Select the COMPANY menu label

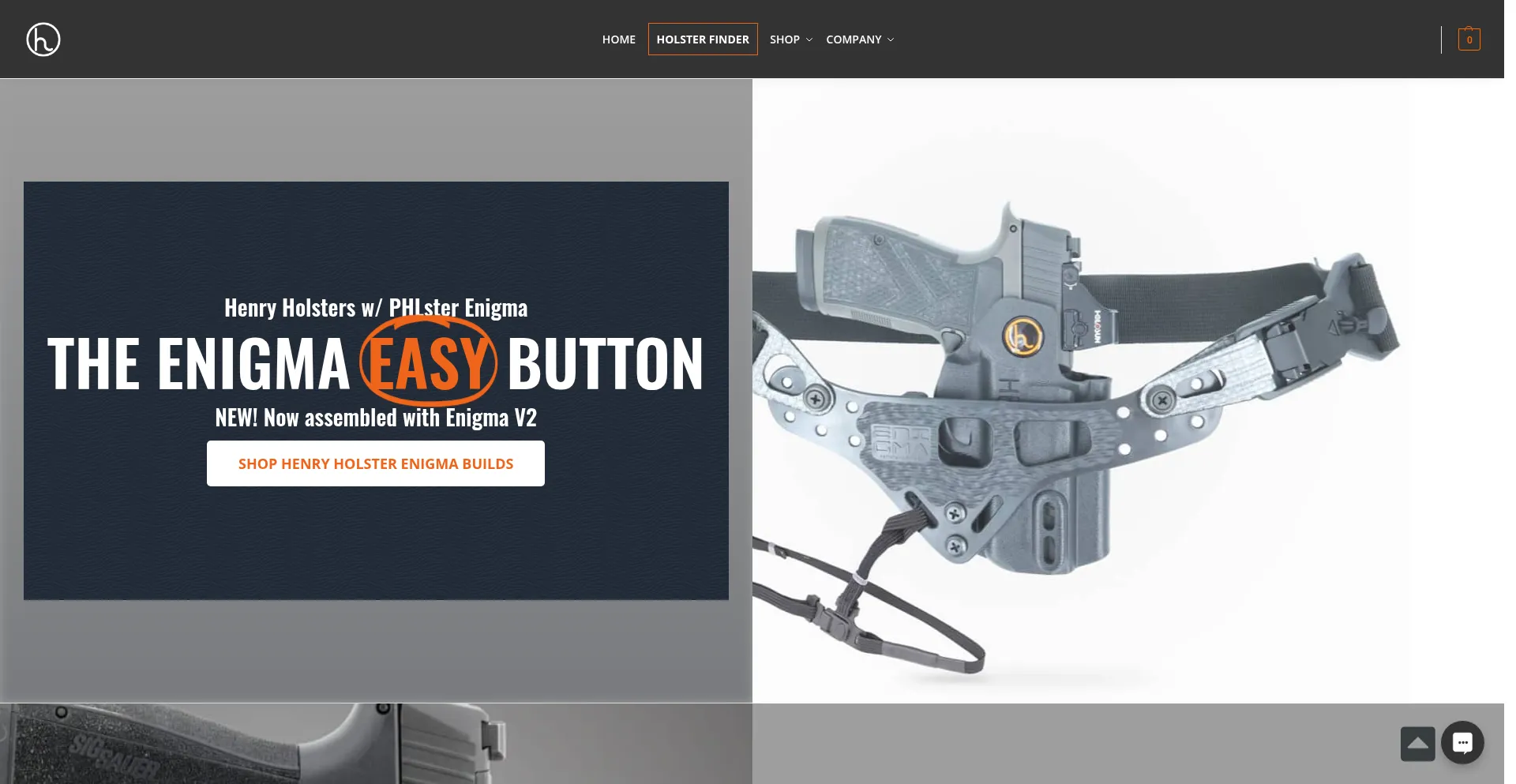[853, 39]
